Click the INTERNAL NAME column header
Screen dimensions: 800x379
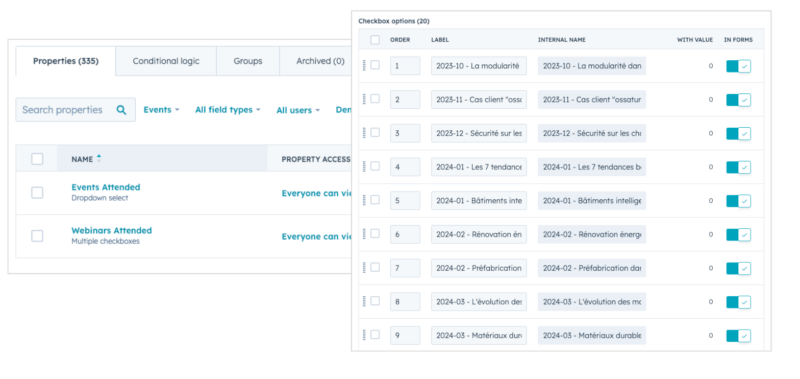click(x=562, y=40)
